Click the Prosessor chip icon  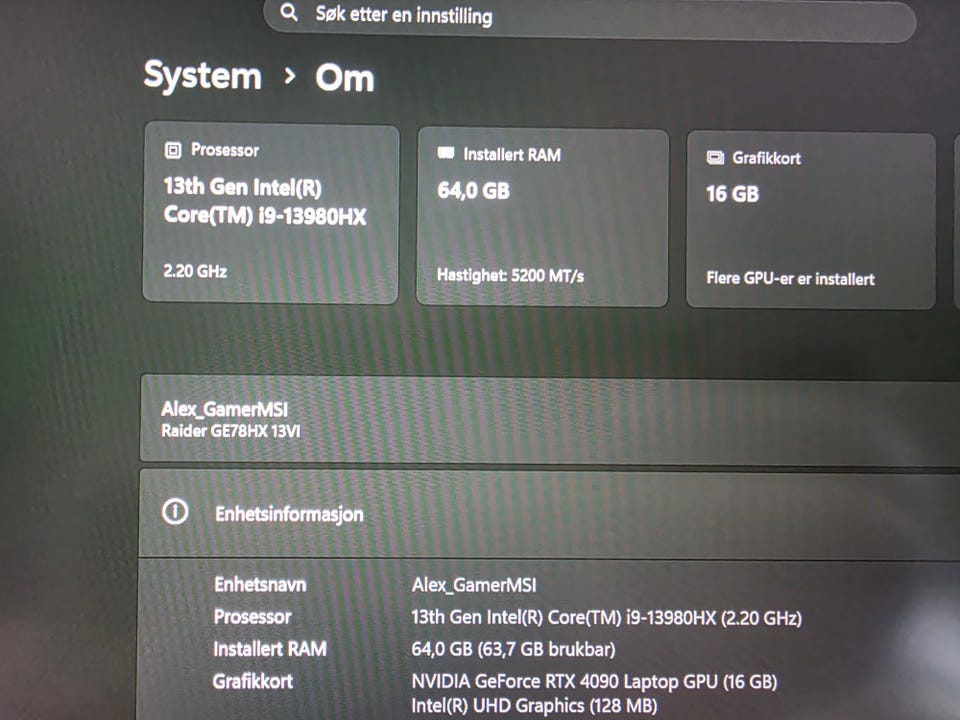(173, 150)
